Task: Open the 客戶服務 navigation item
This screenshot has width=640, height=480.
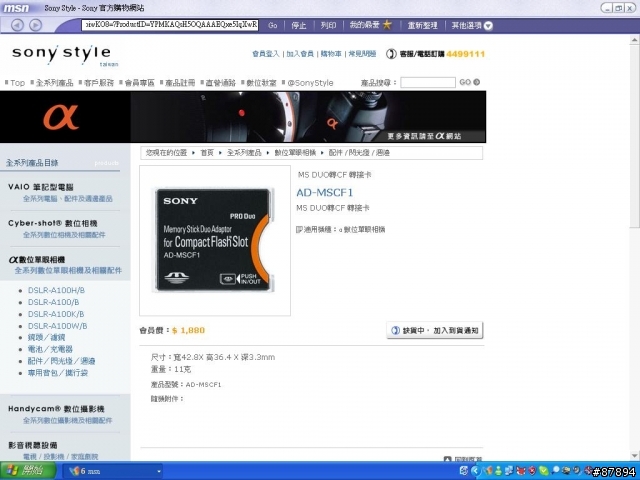Action: click(x=98, y=83)
